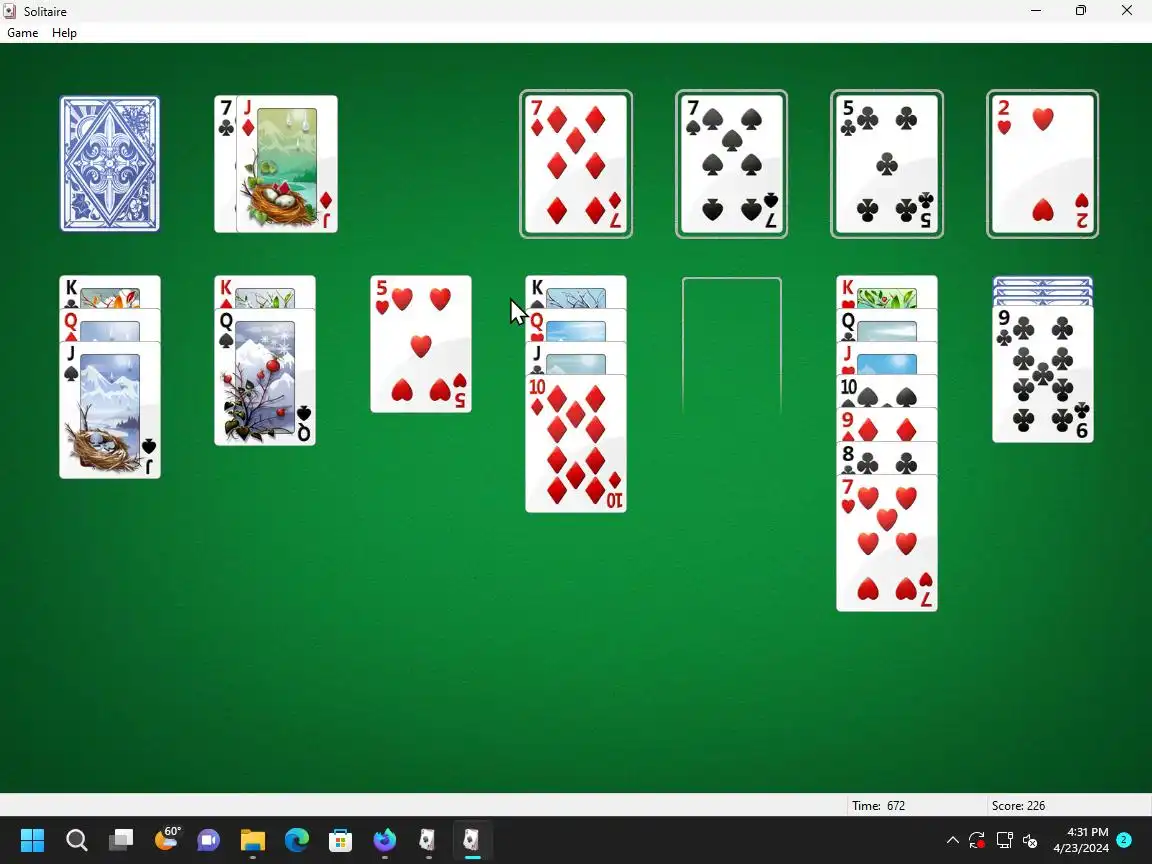The image size is (1152, 864).
Task: Open File Explorer from the taskbar
Action: tap(253, 840)
